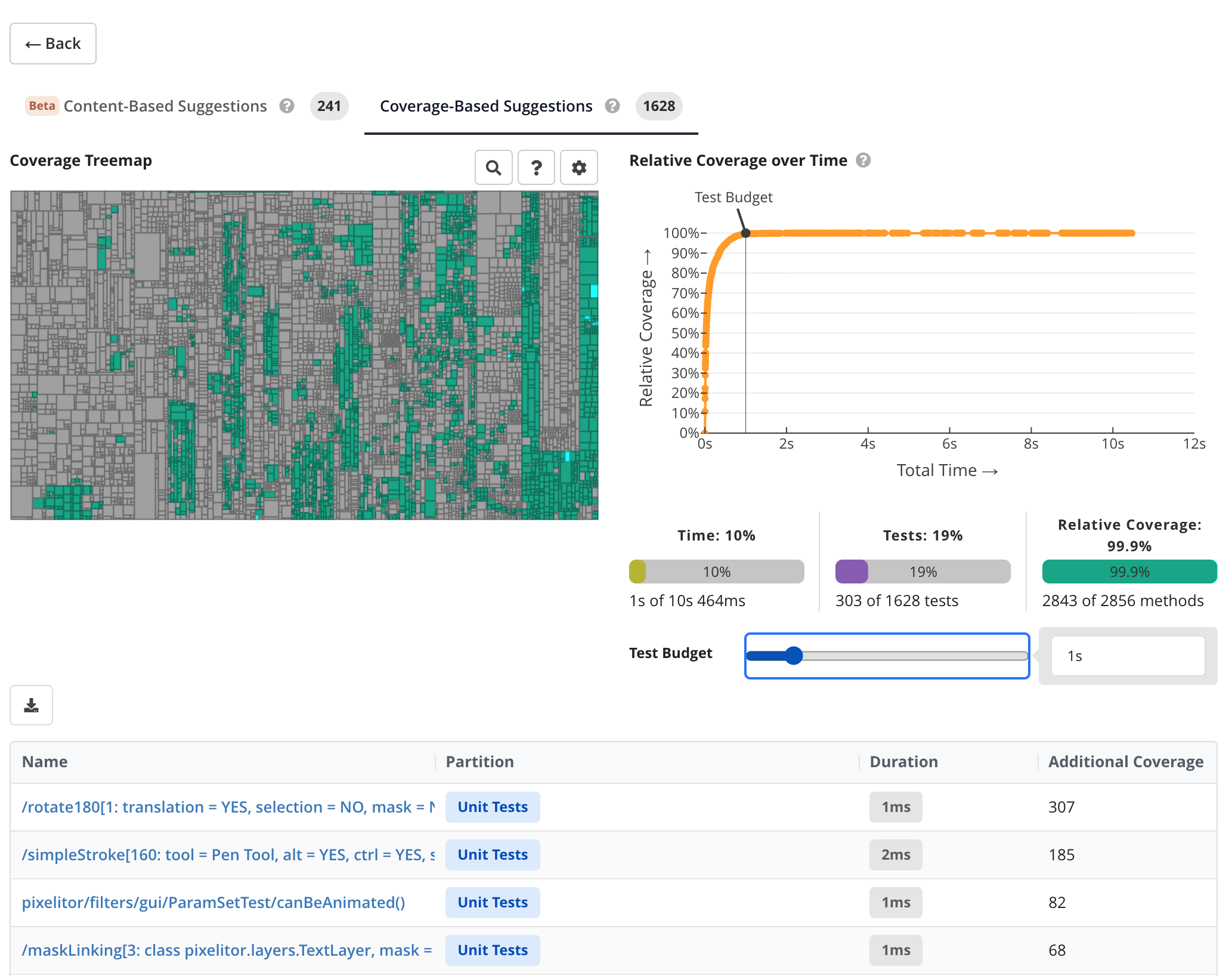Open treemap question mark help button

(537, 168)
